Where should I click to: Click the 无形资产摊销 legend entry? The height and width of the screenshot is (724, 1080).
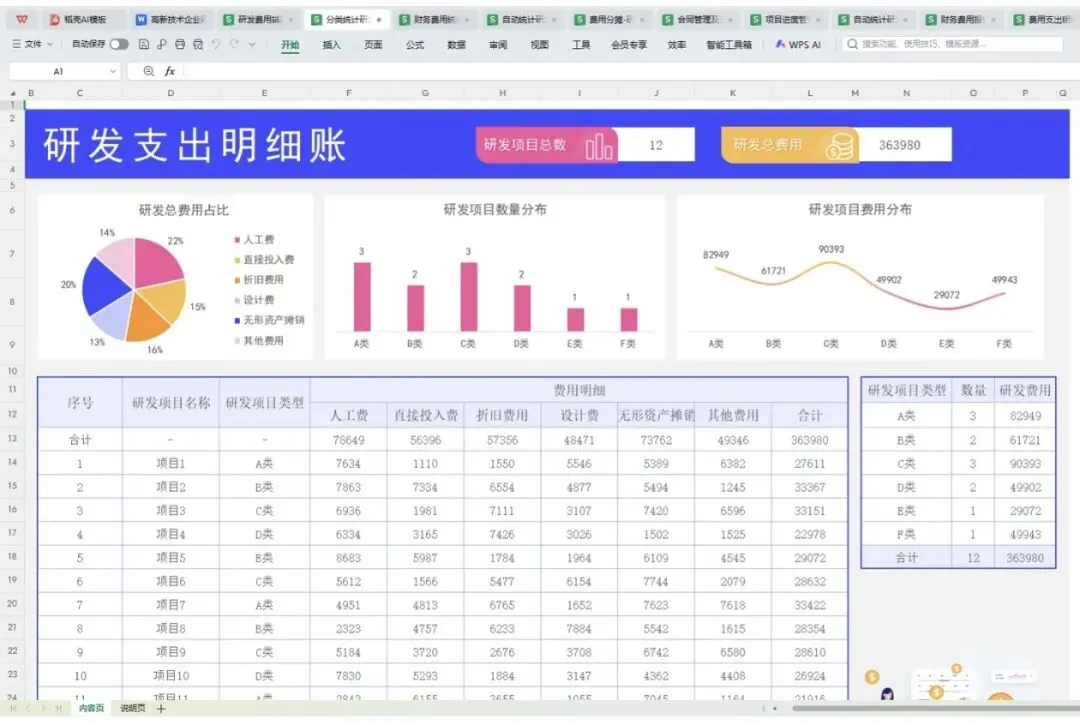(269, 320)
